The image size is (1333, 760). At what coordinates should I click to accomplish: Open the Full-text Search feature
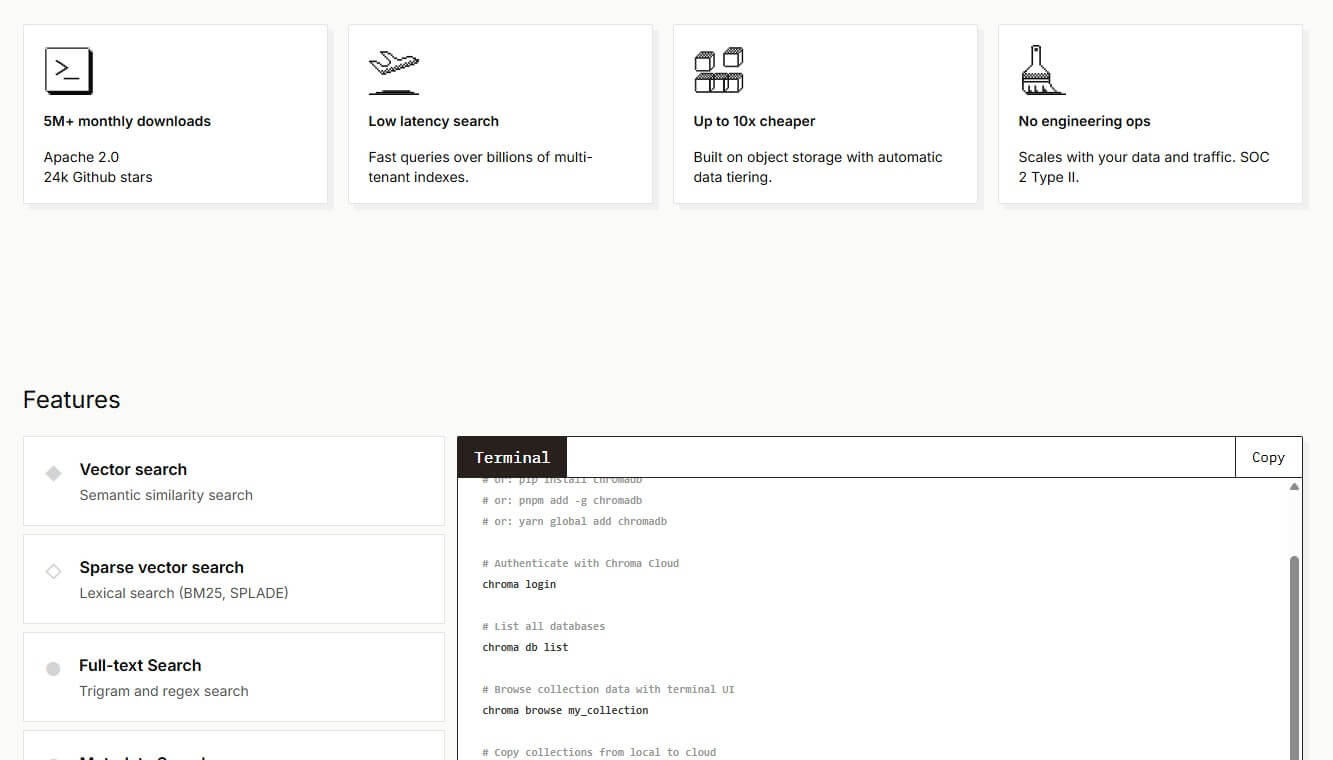coord(233,677)
